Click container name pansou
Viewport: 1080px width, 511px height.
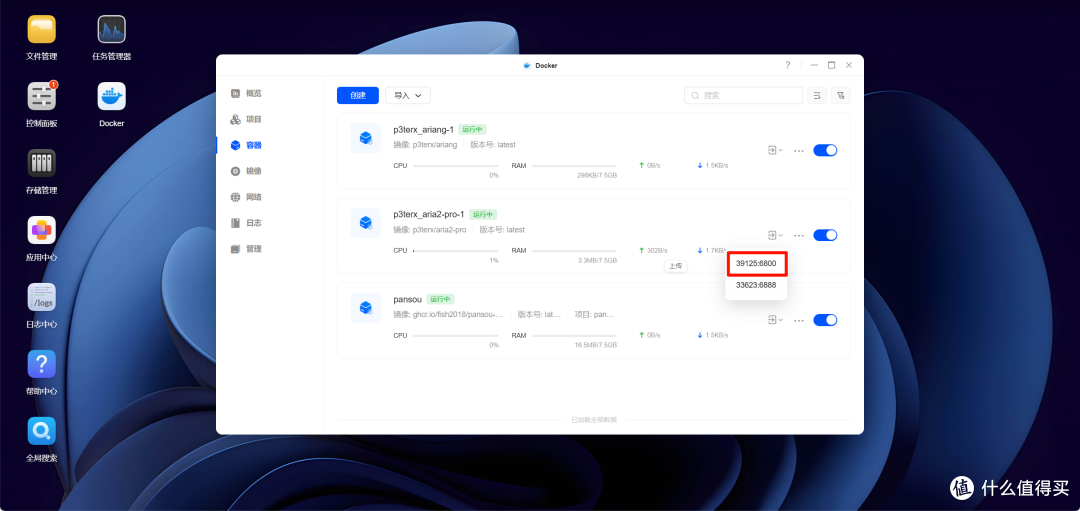click(x=408, y=299)
